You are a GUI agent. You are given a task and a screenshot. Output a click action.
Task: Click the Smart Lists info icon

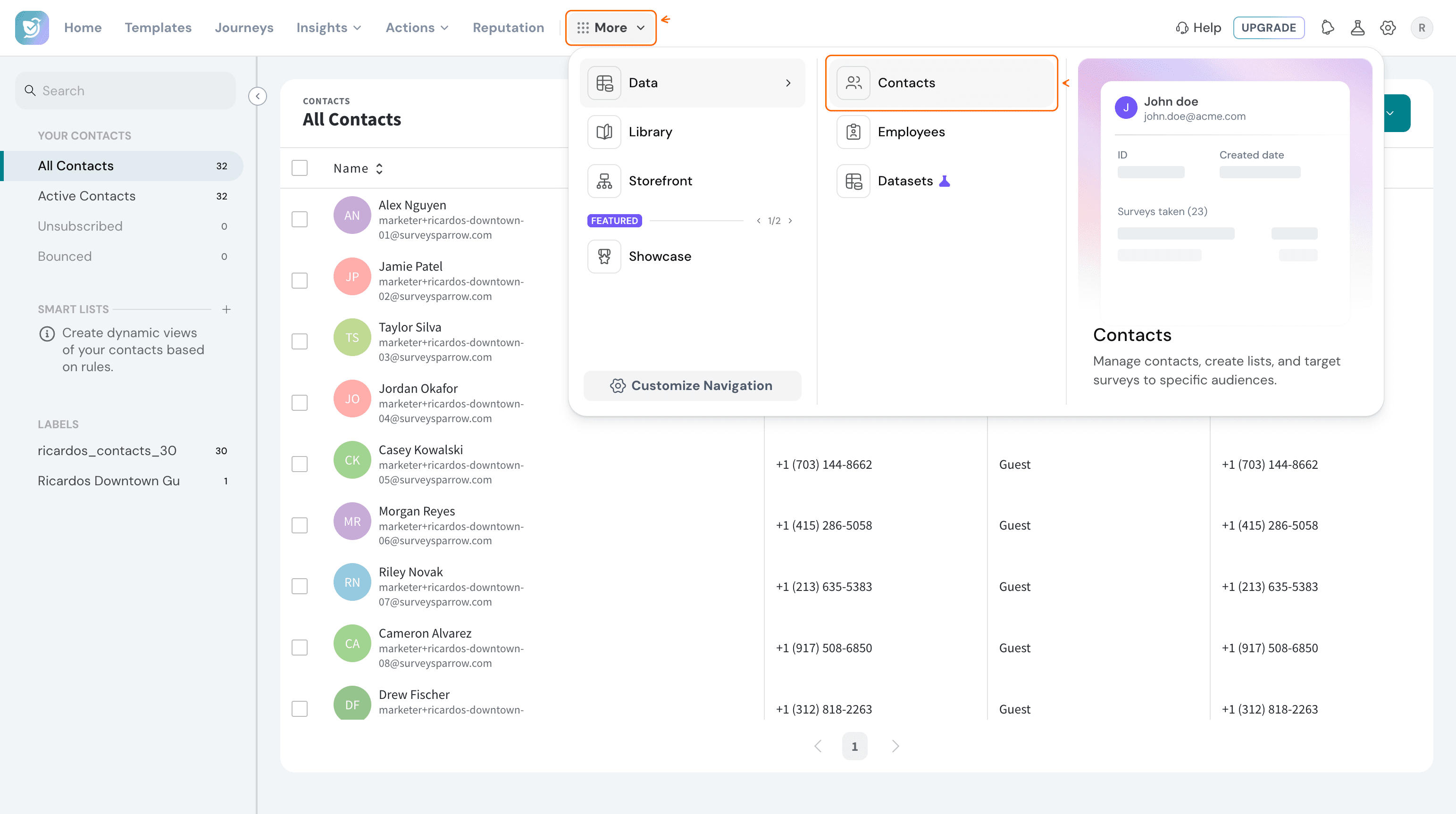47,334
